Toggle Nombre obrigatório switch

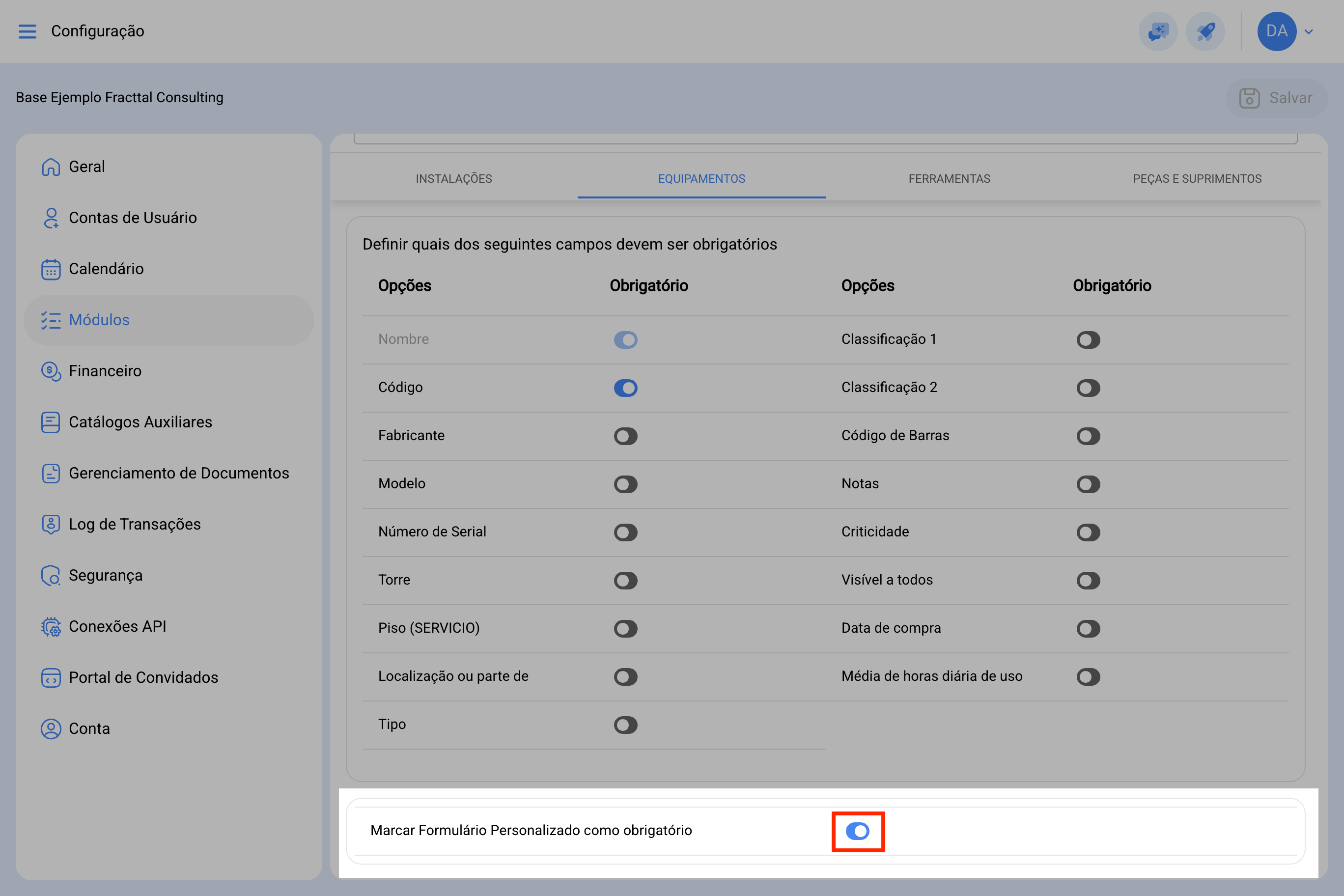click(x=626, y=340)
